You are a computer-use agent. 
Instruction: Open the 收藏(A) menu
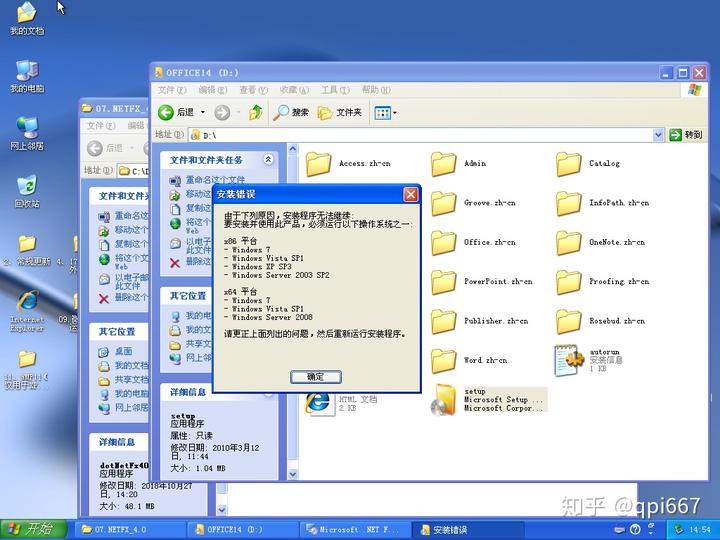294,90
